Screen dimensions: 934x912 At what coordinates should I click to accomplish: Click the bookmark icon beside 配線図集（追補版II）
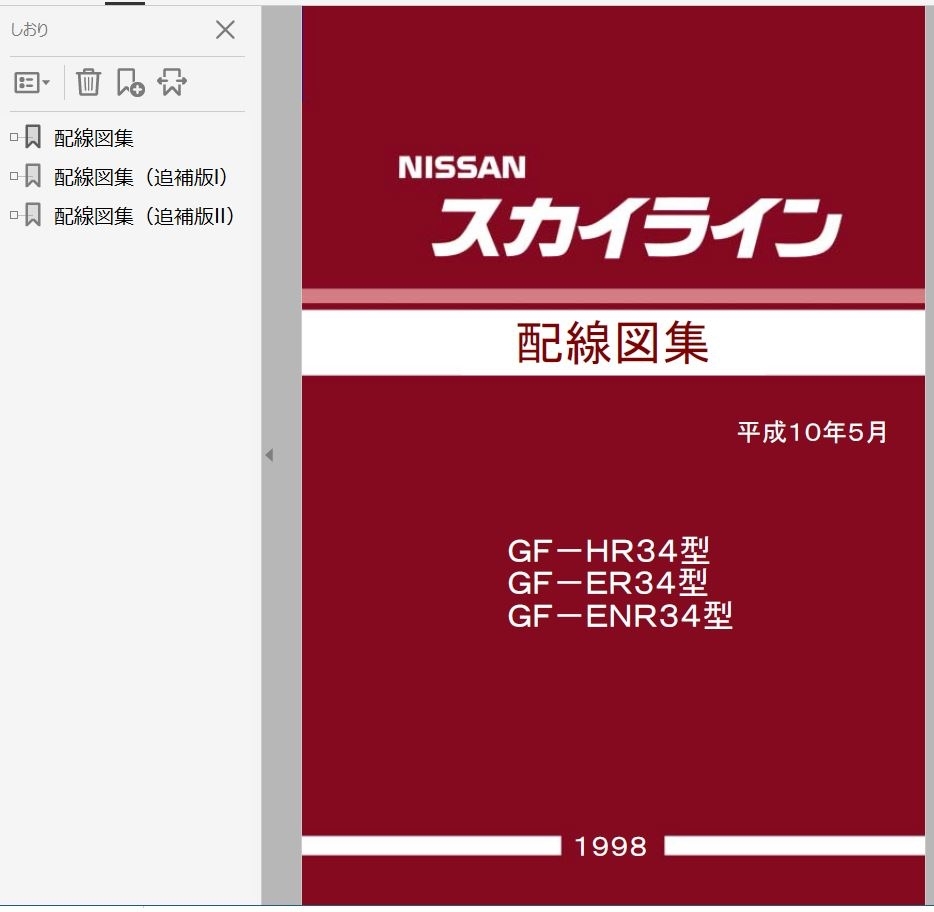coord(33,214)
